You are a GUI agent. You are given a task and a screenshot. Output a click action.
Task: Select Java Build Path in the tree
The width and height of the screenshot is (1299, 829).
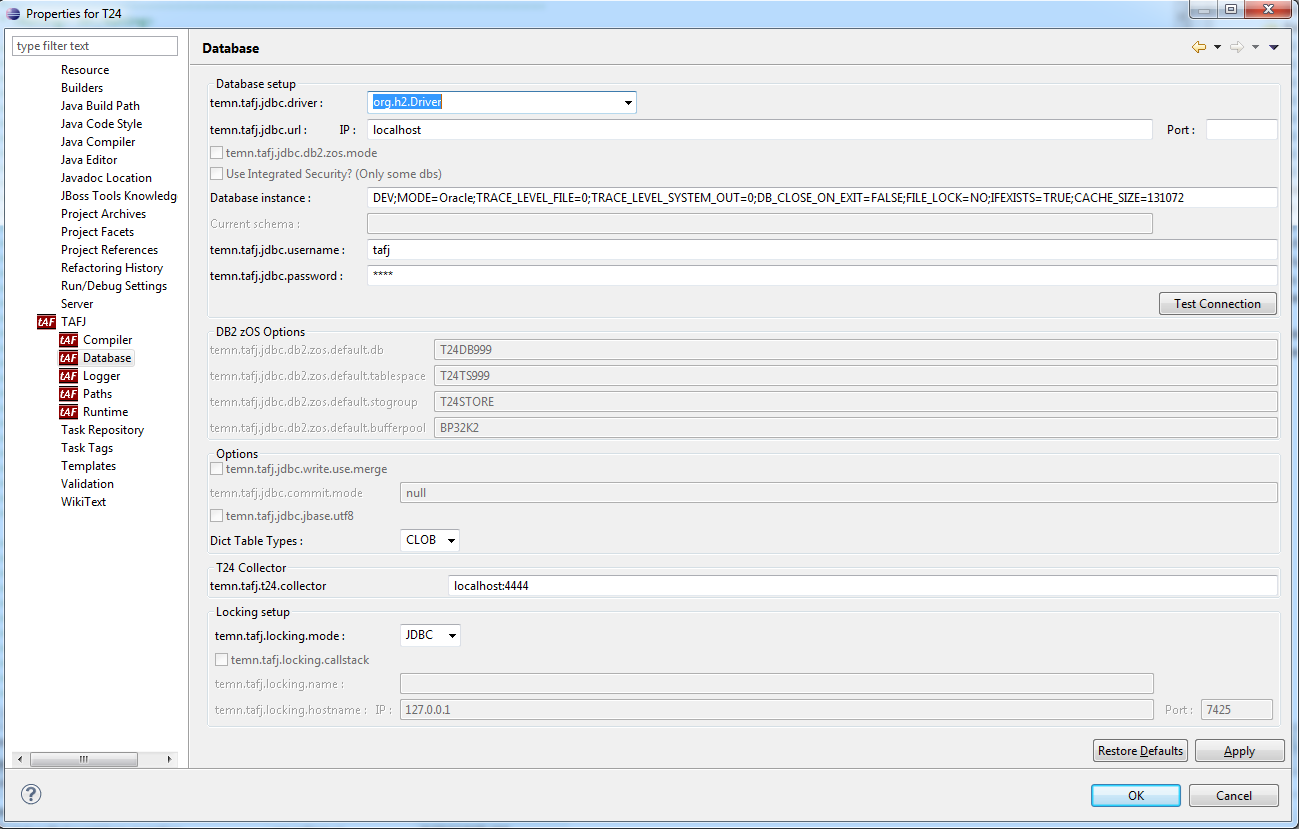(100, 106)
